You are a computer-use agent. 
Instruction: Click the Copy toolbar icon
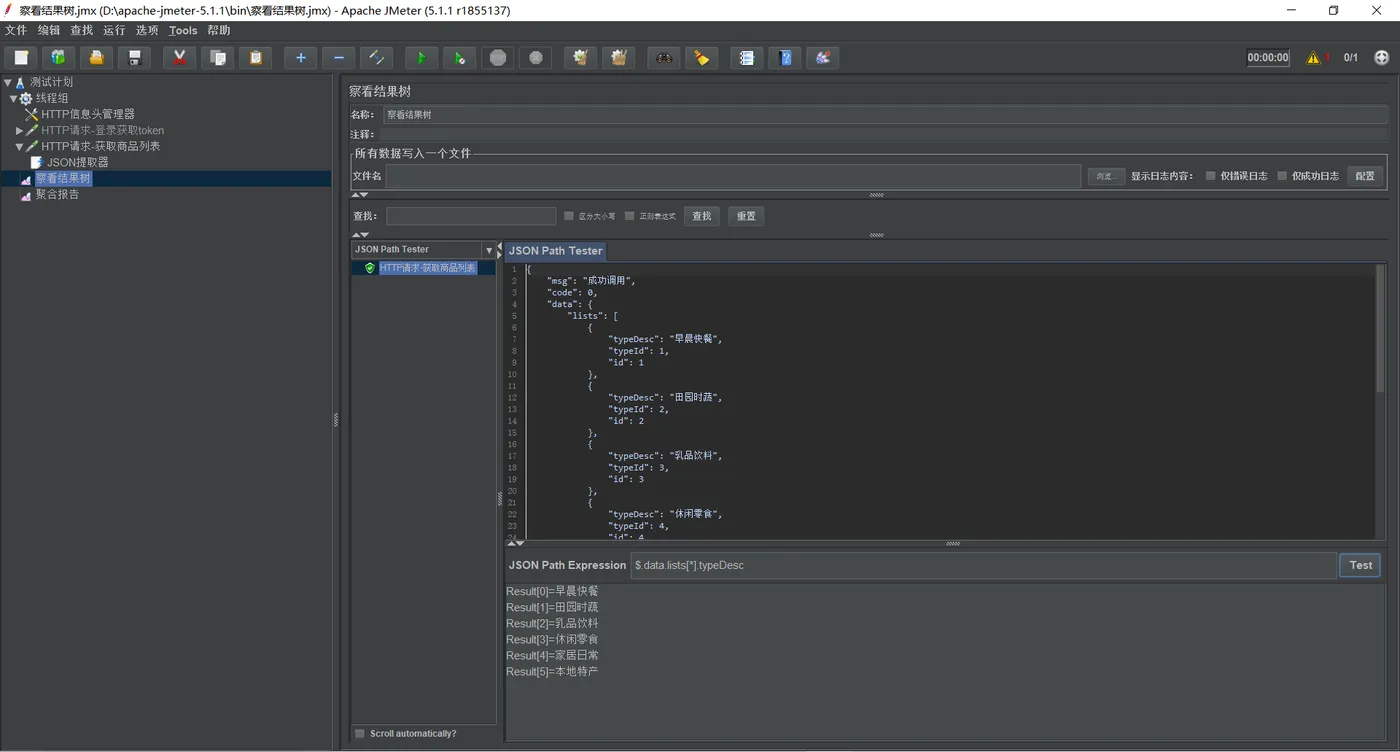tap(217, 58)
